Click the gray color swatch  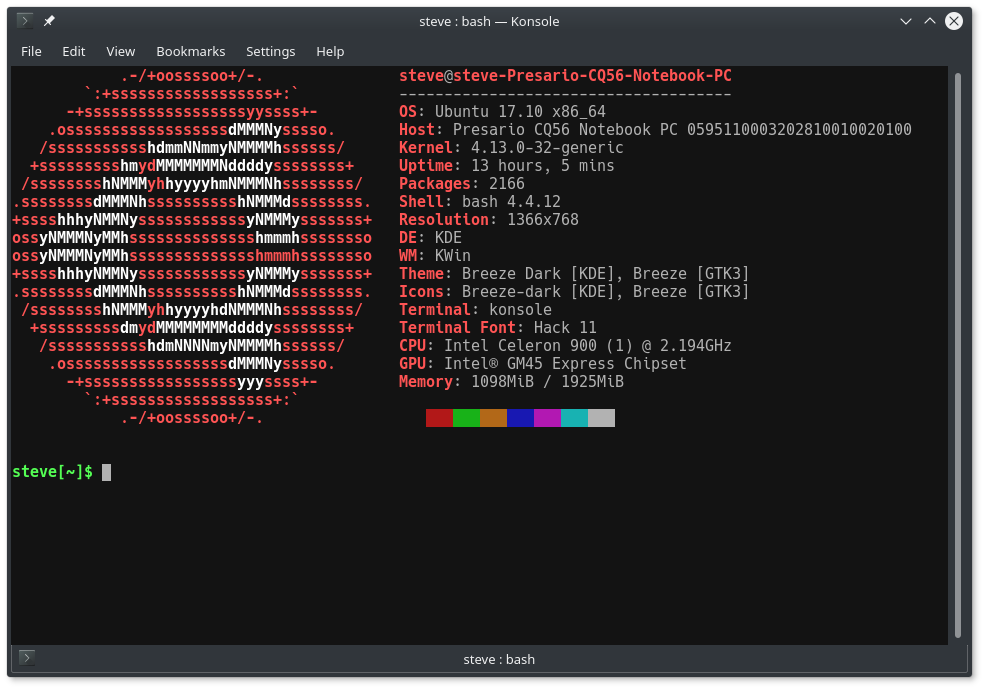(600, 417)
